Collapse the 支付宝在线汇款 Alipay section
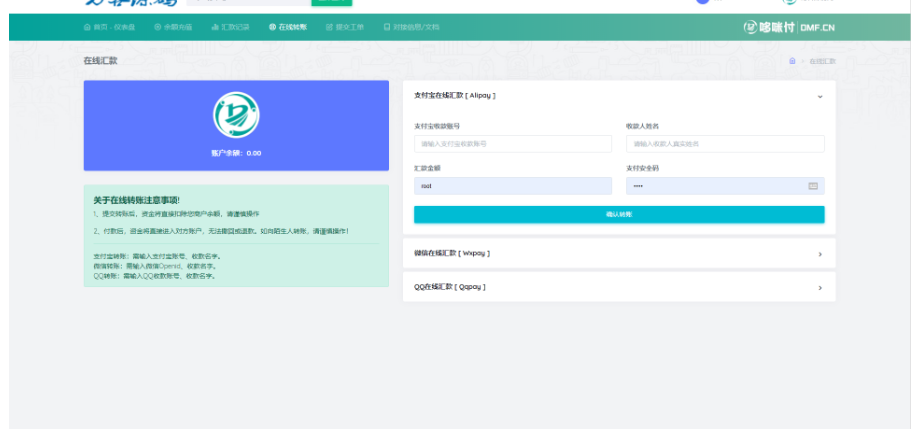This screenshot has width=912, height=429. pos(619,96)
